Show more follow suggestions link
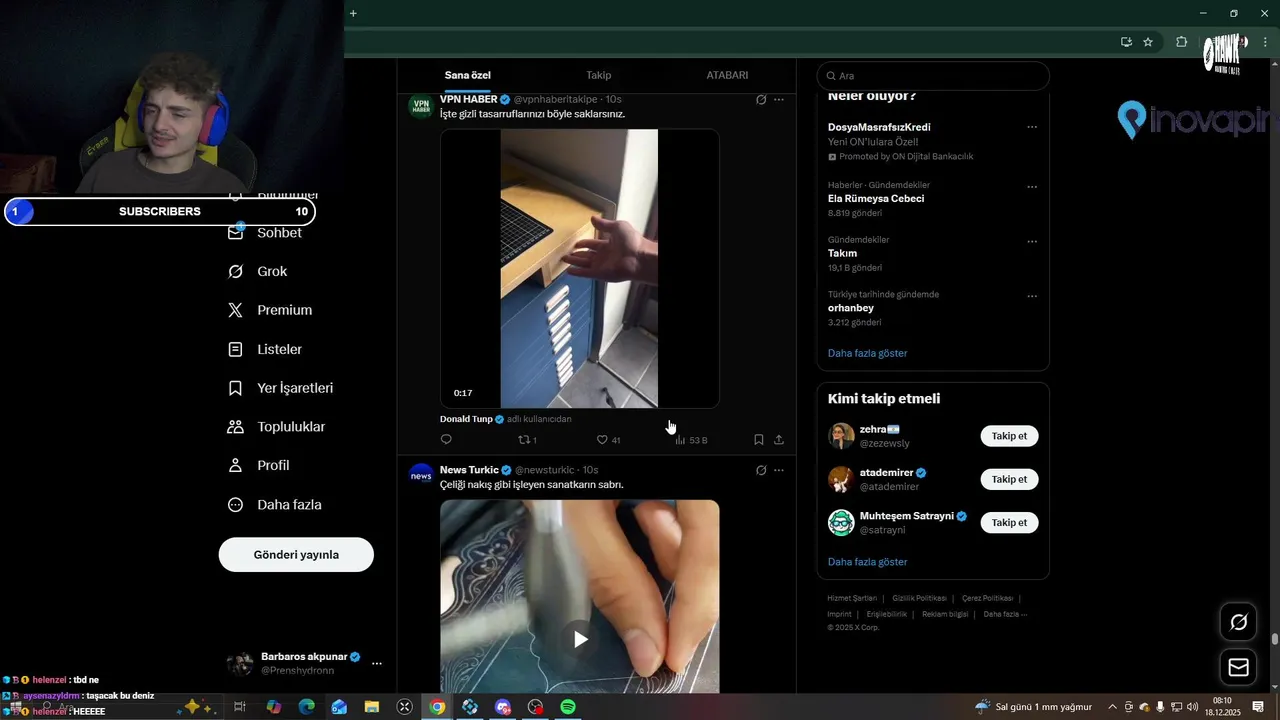Viewport: 1280px width, 720px height. coord(867,562)
